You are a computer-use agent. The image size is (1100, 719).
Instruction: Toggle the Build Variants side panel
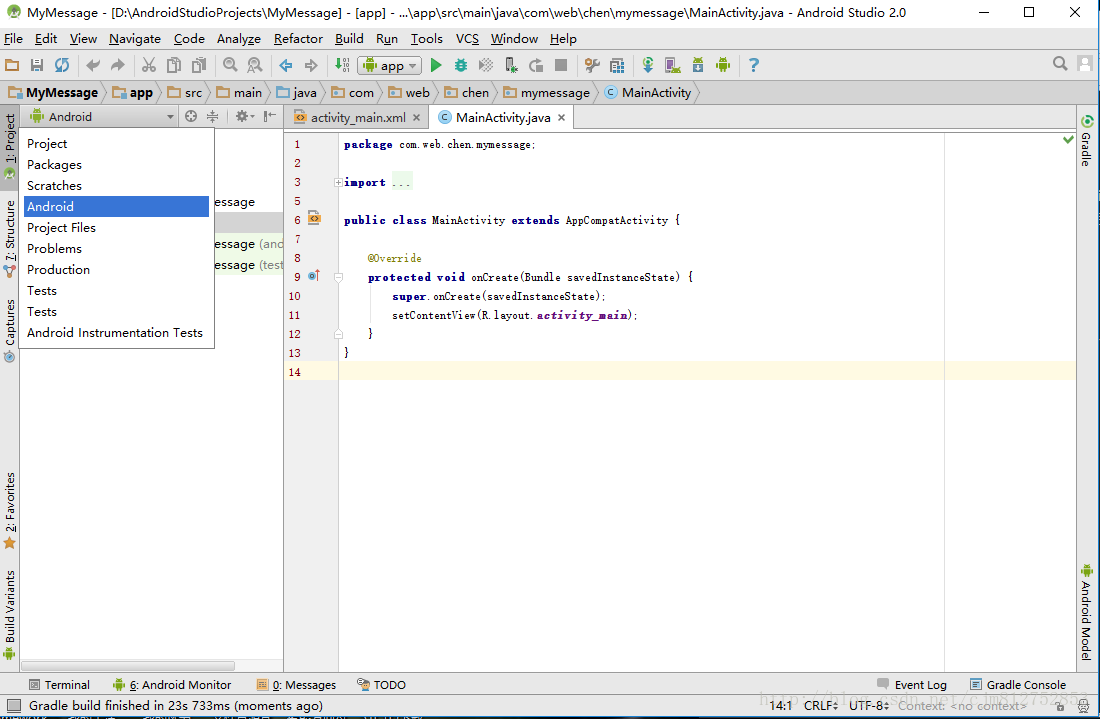click(x=10, y=614)
